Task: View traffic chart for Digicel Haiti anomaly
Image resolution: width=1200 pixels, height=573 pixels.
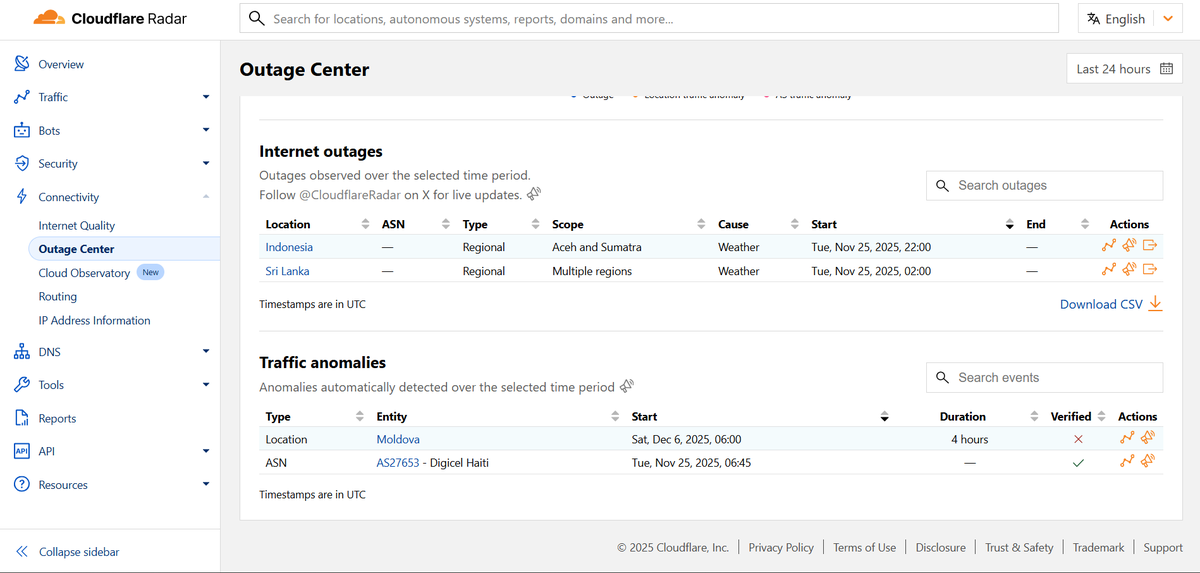Action: 1127,462
